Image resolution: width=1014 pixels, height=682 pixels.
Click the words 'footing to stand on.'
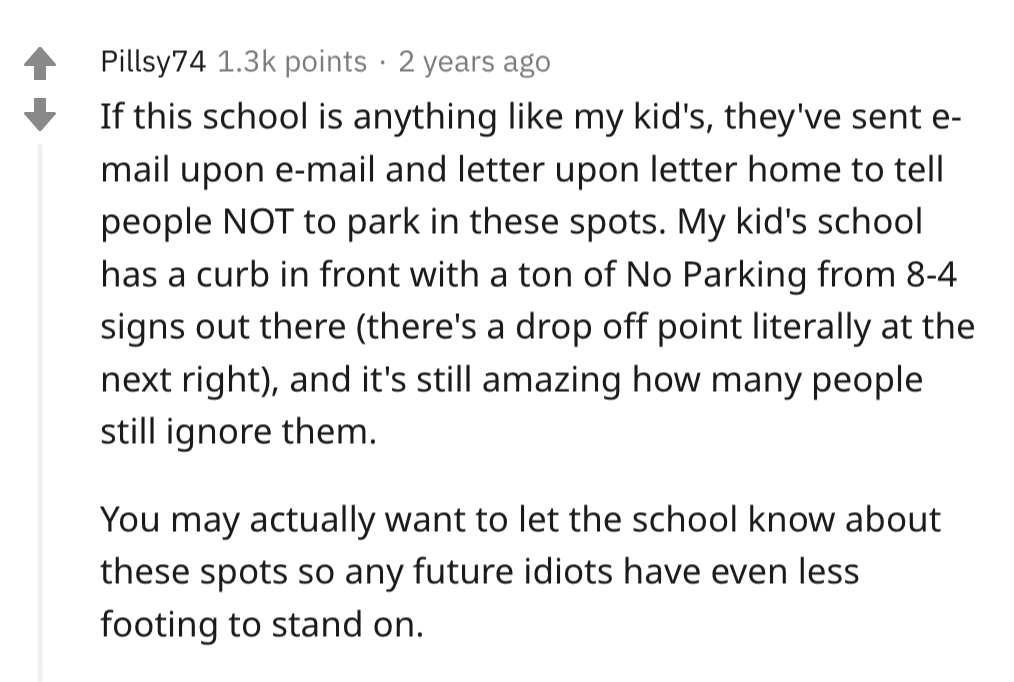pos(263,625)
